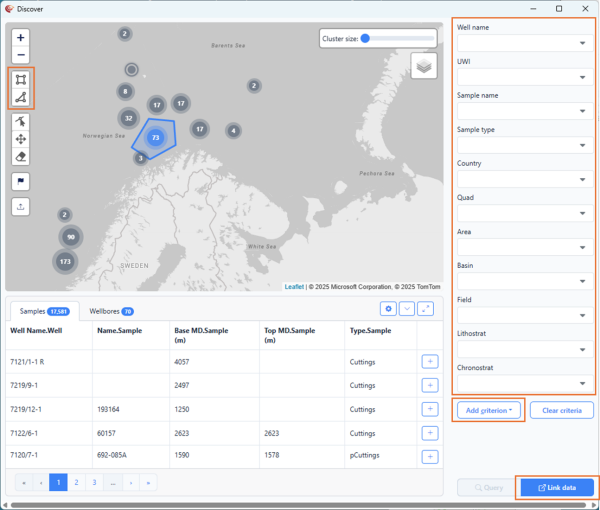The image size is (600, 510).
Task: Add sample 7121/1-1 R with plus button
Action: pos(429,361)
